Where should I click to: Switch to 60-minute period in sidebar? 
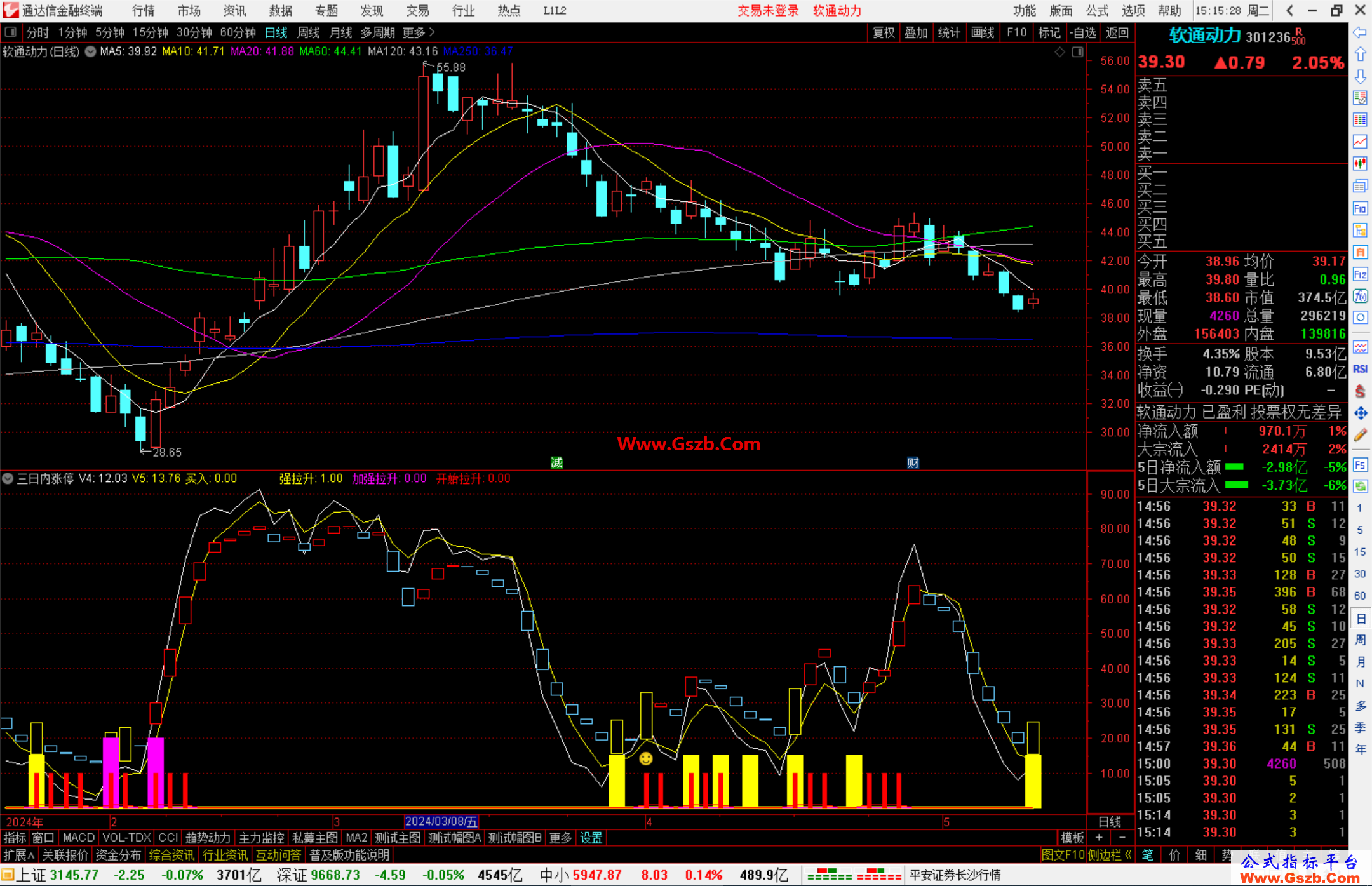(x=1360, y=596)
